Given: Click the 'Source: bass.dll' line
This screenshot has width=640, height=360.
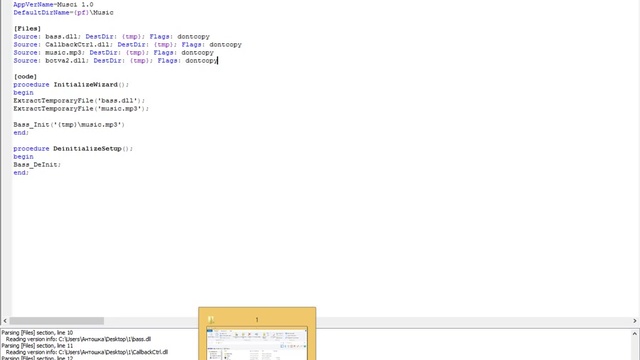Looking at the screenshot, I should coord(111,37).
